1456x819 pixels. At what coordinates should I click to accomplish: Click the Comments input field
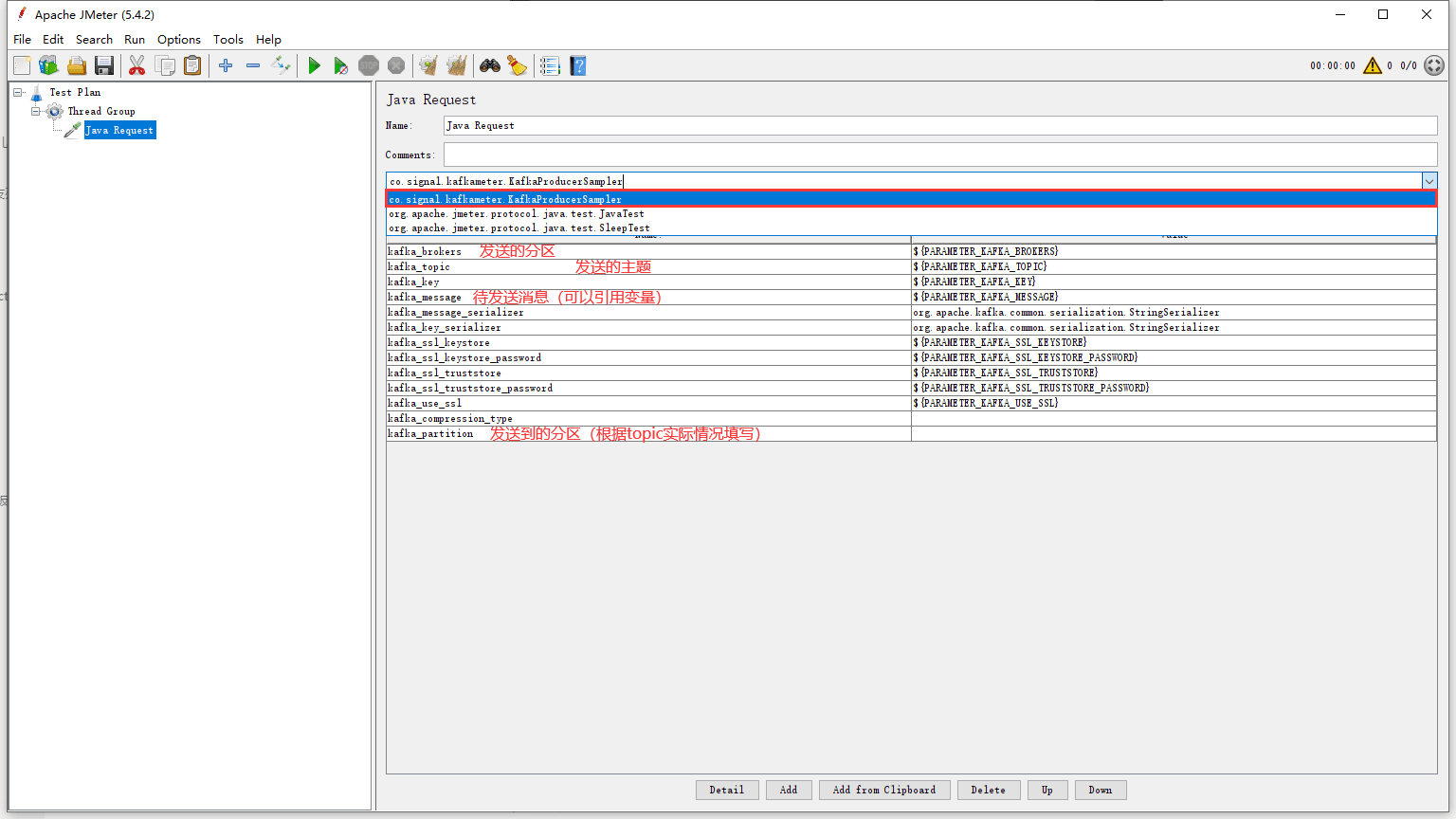point(940,155)
